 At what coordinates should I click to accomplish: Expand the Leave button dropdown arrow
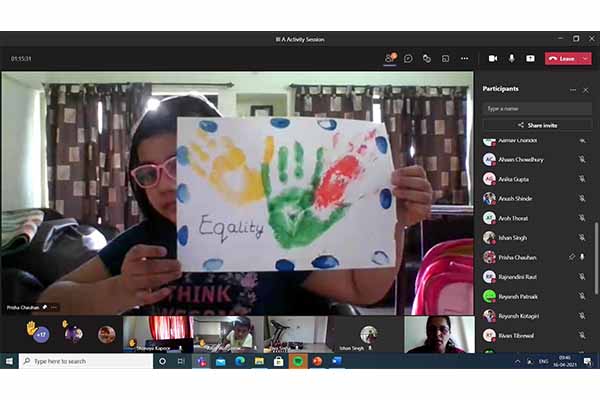[x=586, y=59]
